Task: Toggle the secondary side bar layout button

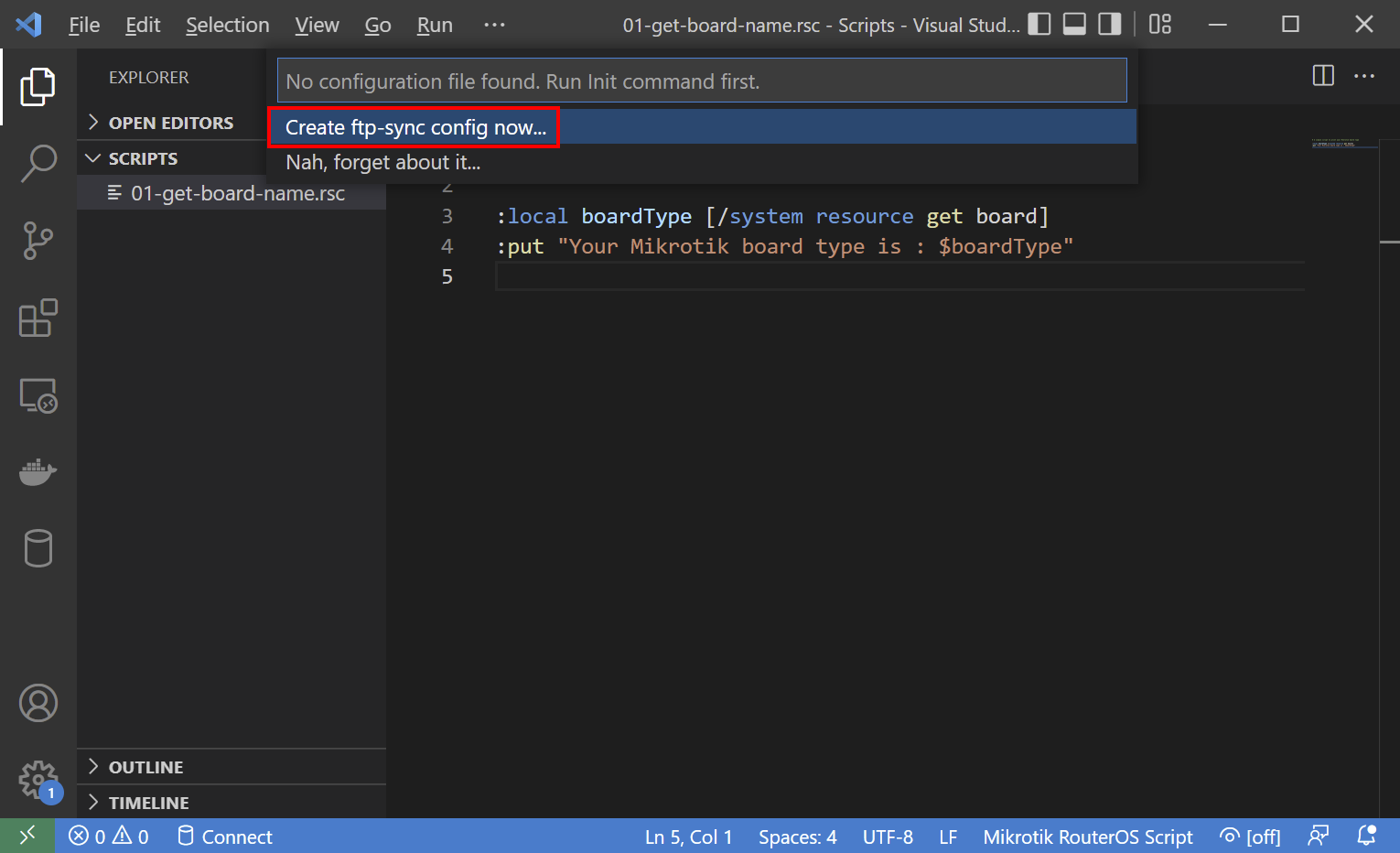Action: (x=1109, y=25)
